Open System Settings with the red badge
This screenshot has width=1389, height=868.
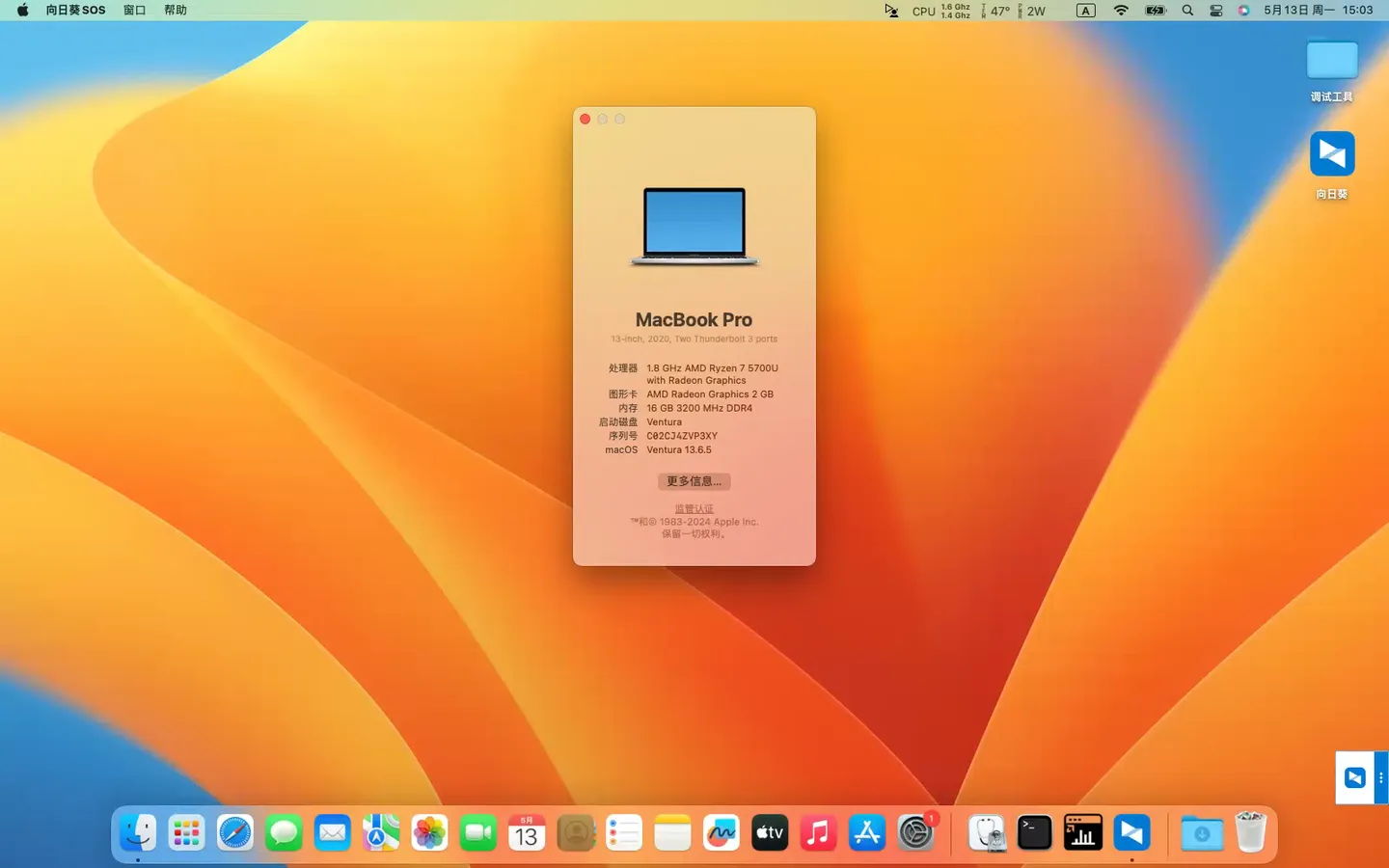[914, 832]
